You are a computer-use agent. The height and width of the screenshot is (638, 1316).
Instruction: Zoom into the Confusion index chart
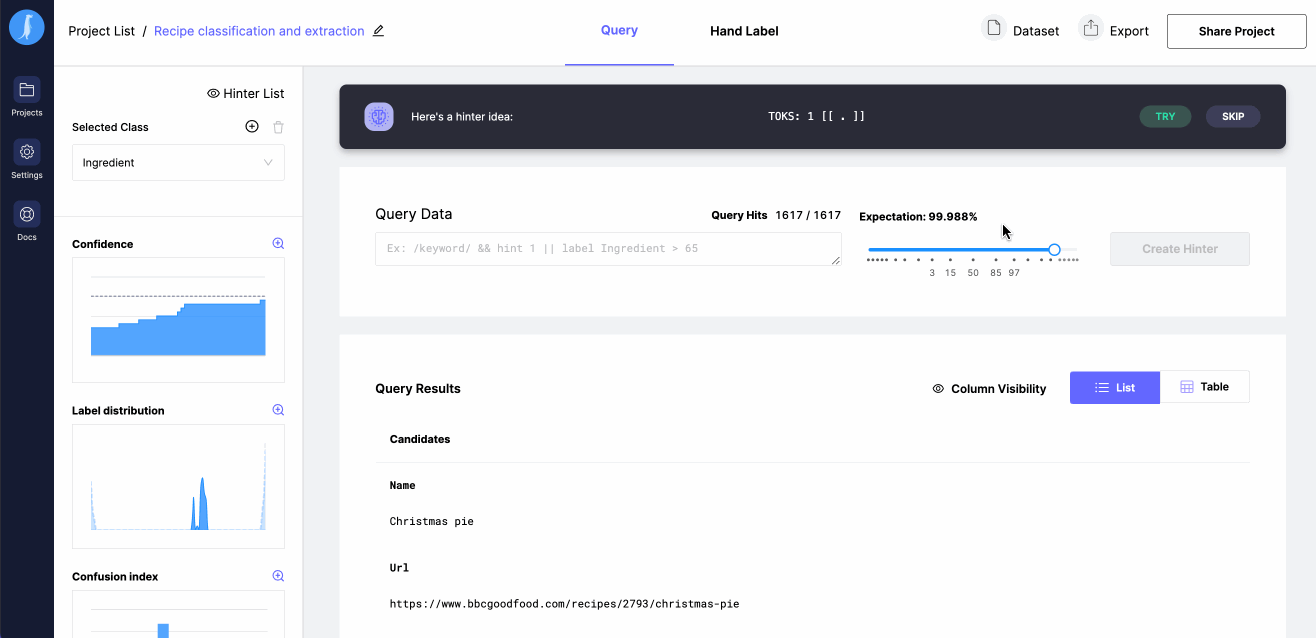279,576
